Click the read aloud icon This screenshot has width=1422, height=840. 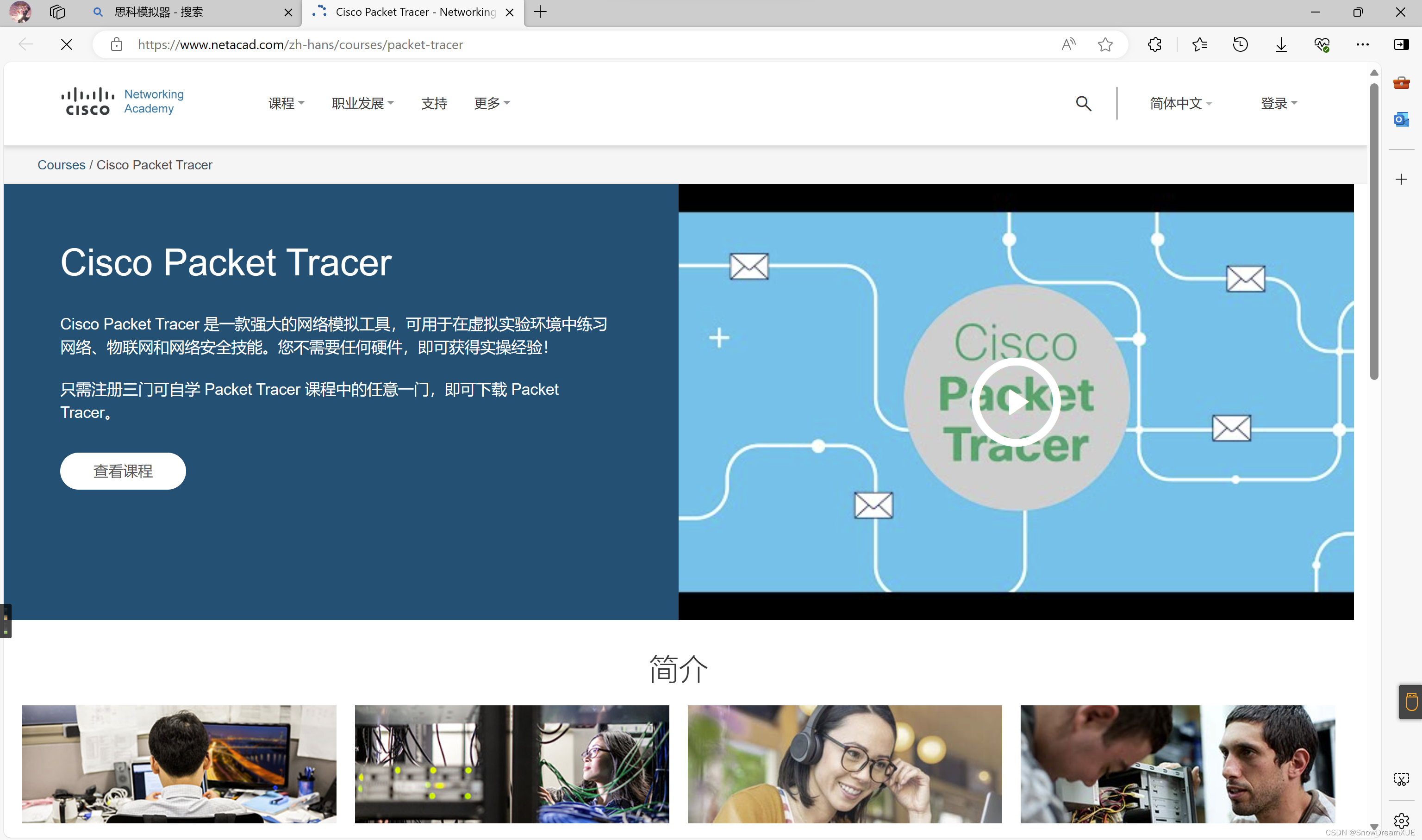coord(1067,44)
